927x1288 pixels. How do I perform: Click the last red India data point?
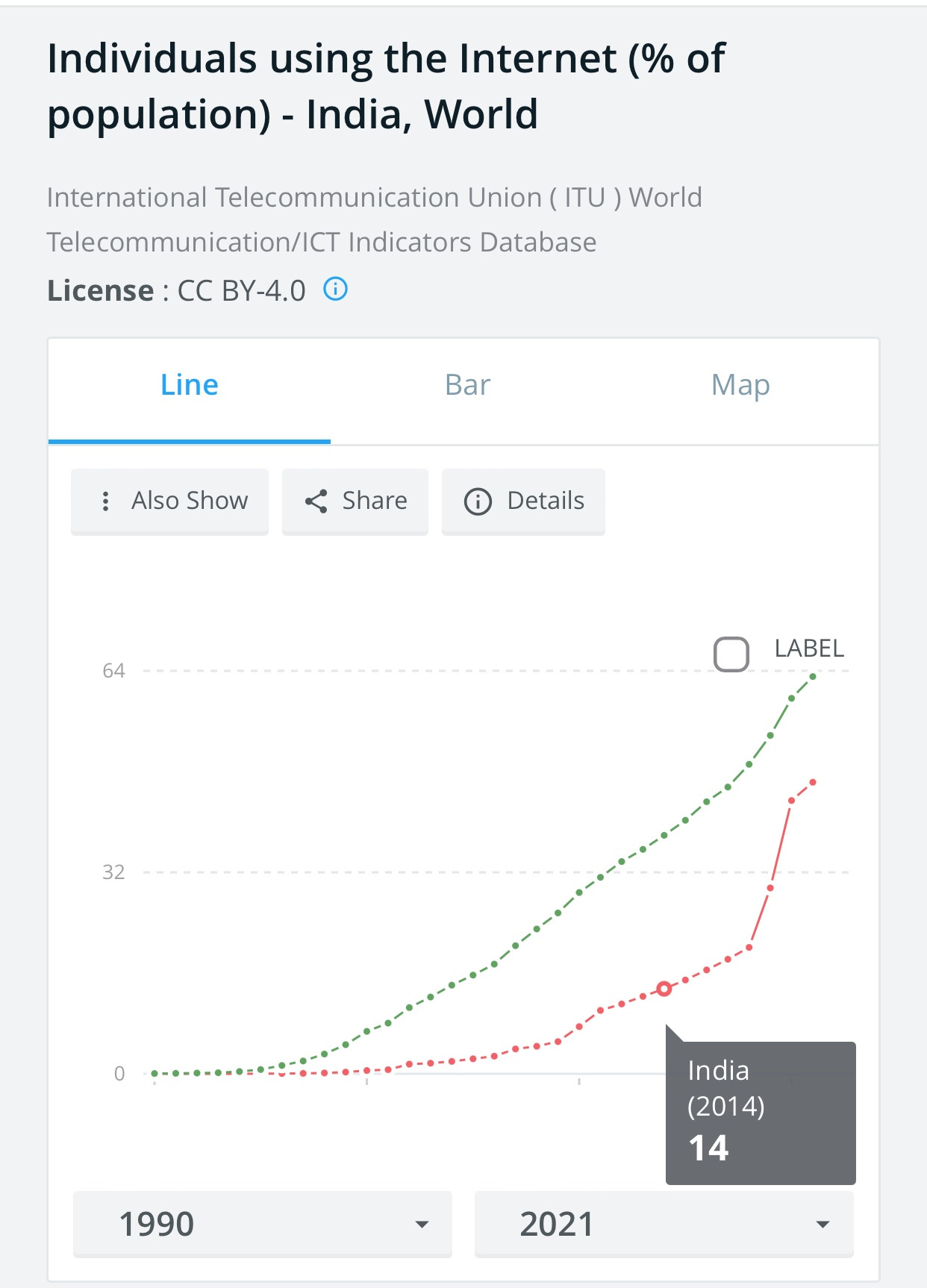click(813, 782)
